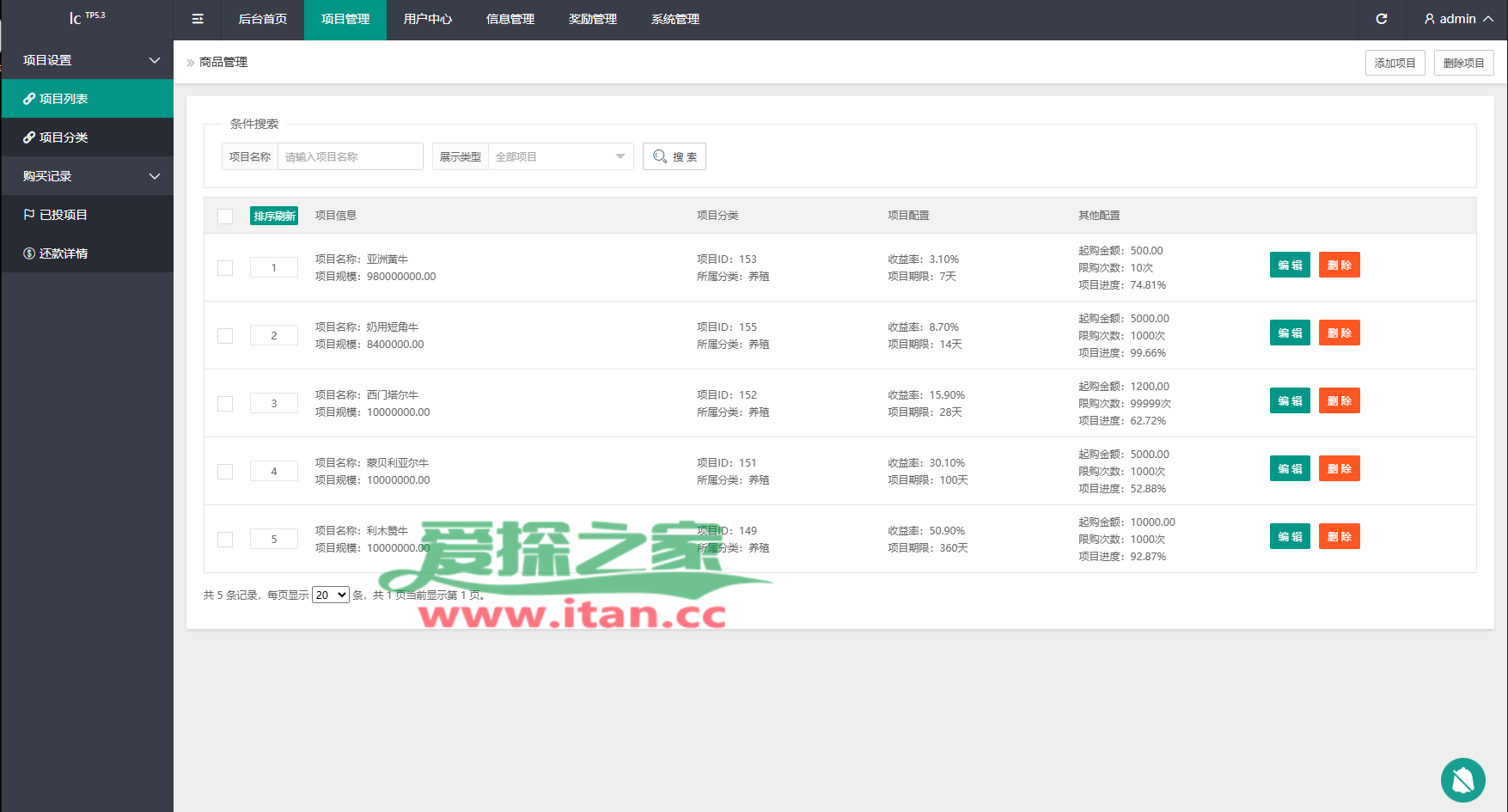
Task: Check the checkbox for 亚洲黄牛 row
Action: (x=225, y=268)
